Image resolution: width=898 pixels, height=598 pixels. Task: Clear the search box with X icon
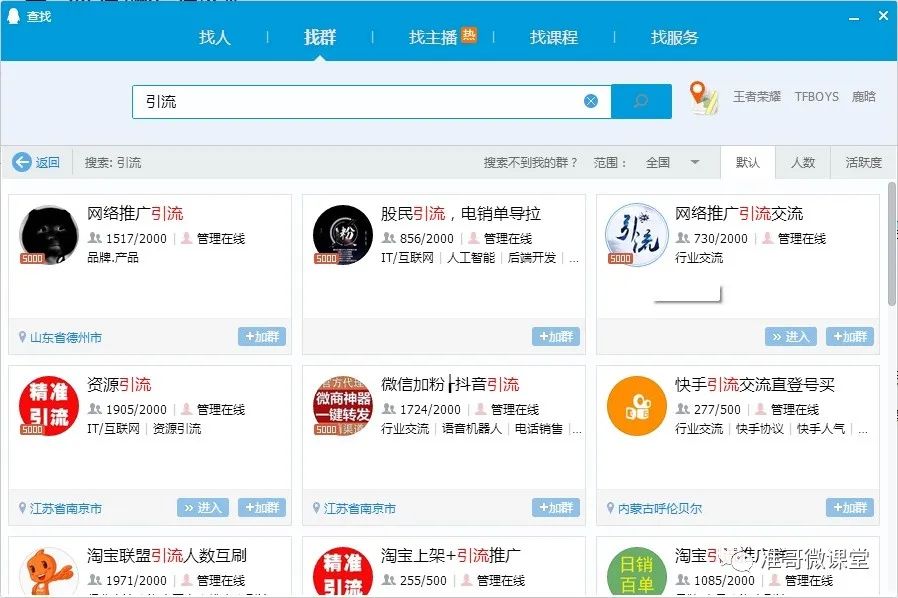(x=590, y=101)
